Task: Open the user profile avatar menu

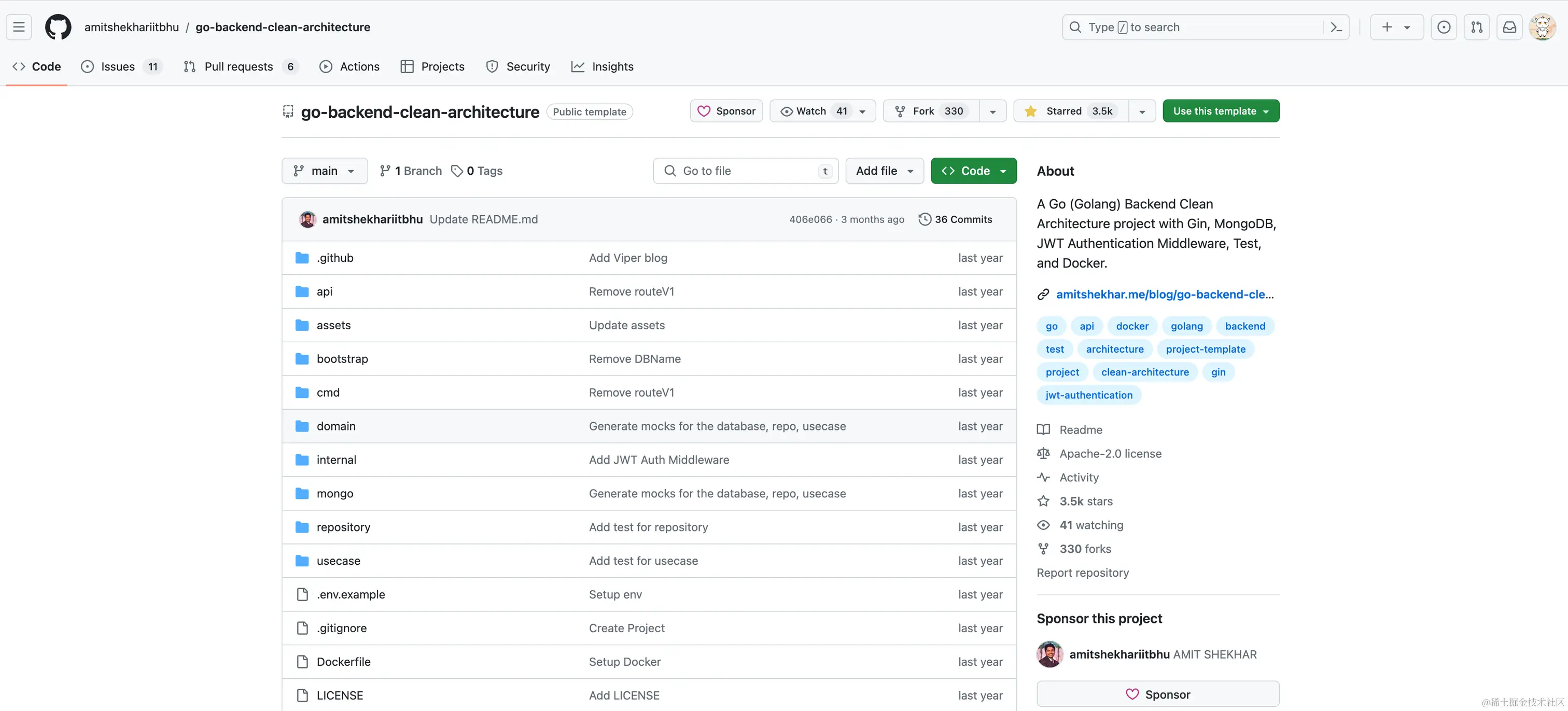Action: 1543,27
